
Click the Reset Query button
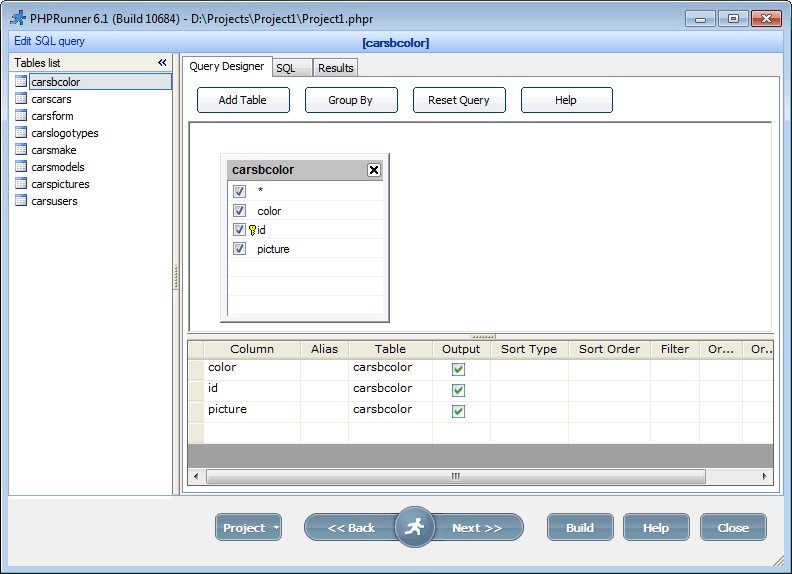459,100
